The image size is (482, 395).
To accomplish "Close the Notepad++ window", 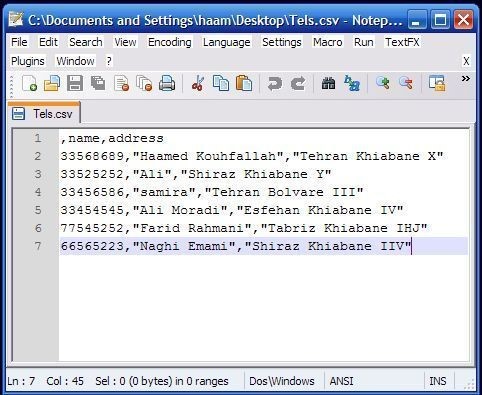I will 464,20.
